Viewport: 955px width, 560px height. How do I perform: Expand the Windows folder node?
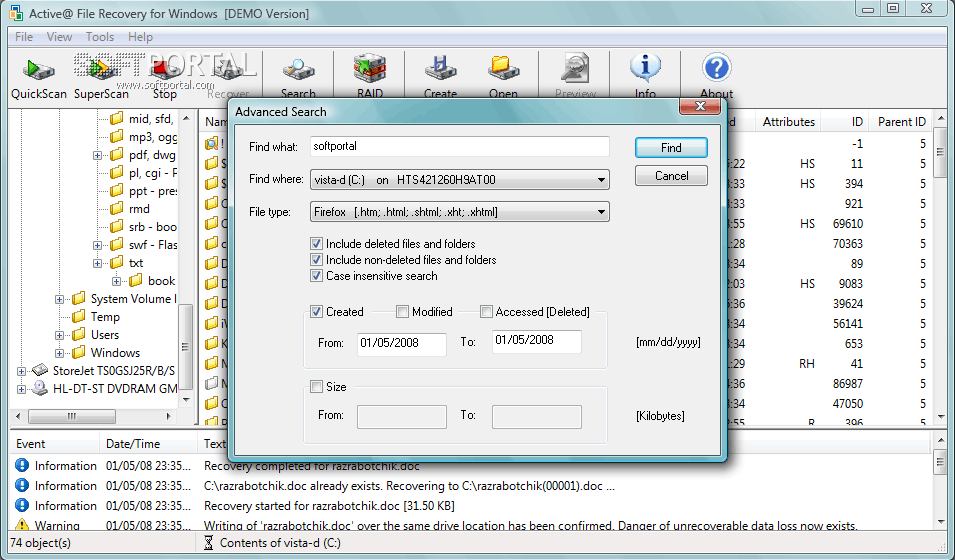pyautogui.click(x=59, y=353)
